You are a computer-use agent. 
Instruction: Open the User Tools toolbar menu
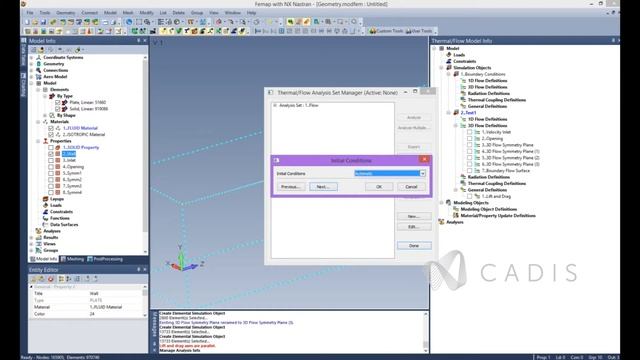(419, 31)
